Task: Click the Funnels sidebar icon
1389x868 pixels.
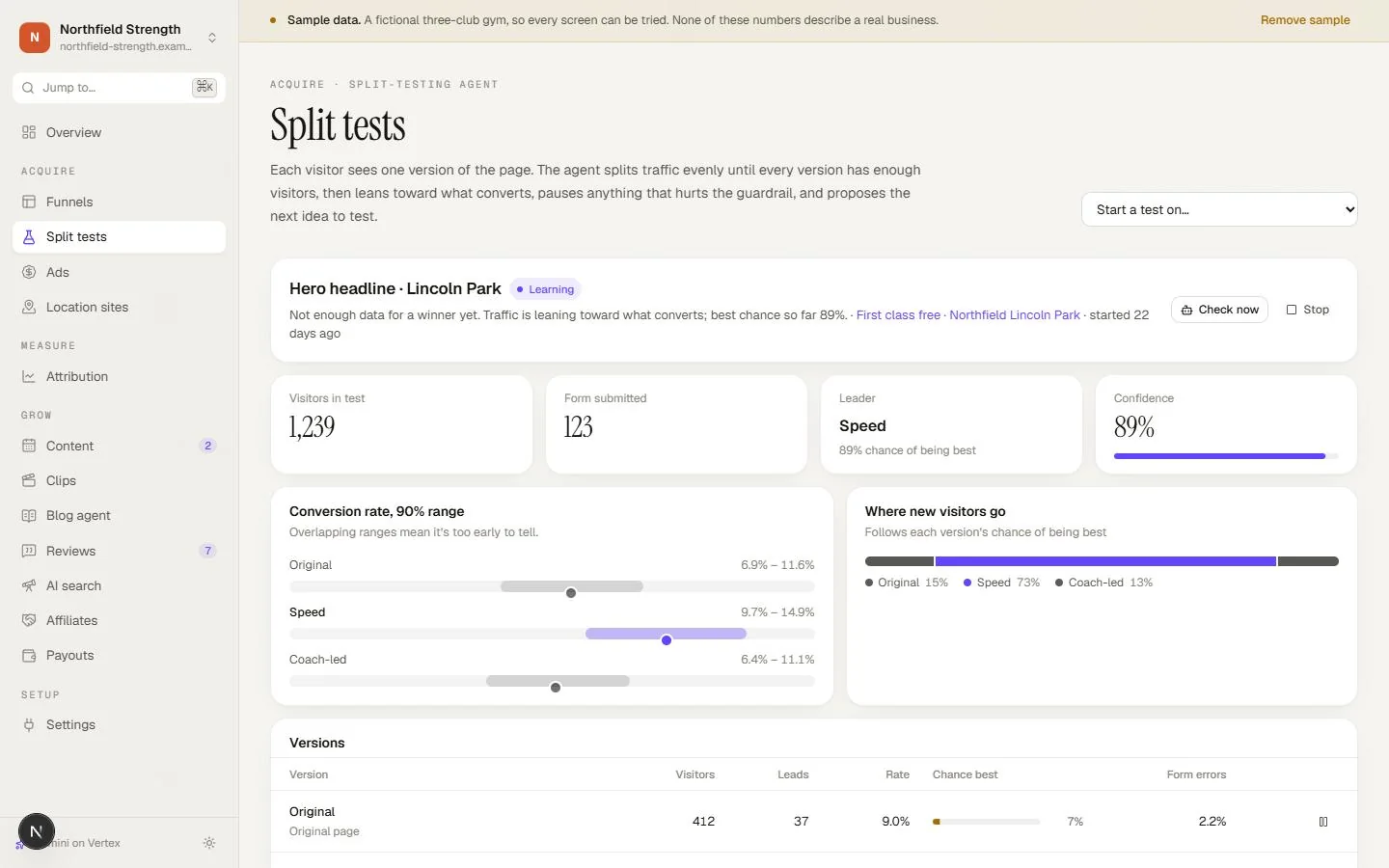Action: click(x=29, y=202)
